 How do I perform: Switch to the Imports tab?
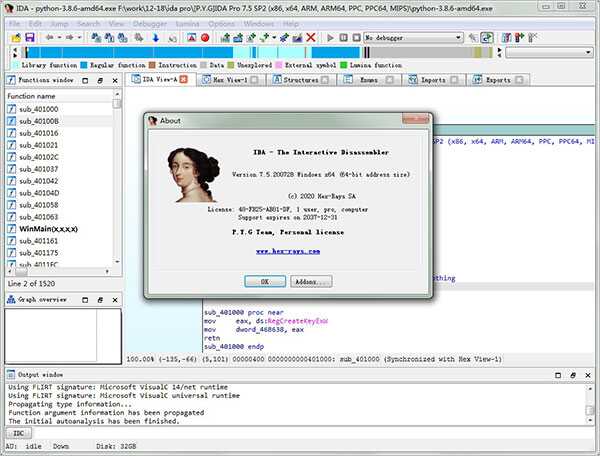pos(433,79)
